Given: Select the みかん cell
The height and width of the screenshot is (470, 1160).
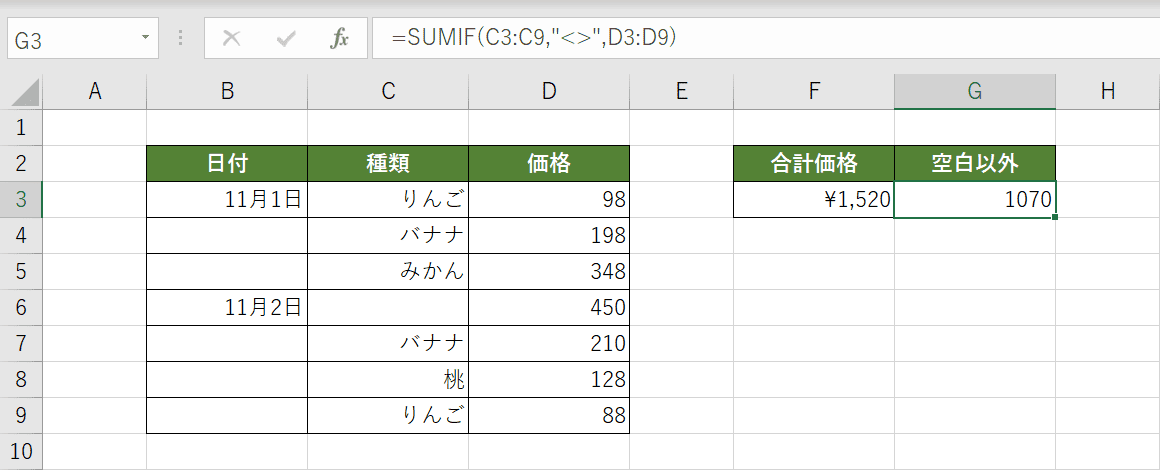Looking at the screenshot, I should click(x=388, y=272).
